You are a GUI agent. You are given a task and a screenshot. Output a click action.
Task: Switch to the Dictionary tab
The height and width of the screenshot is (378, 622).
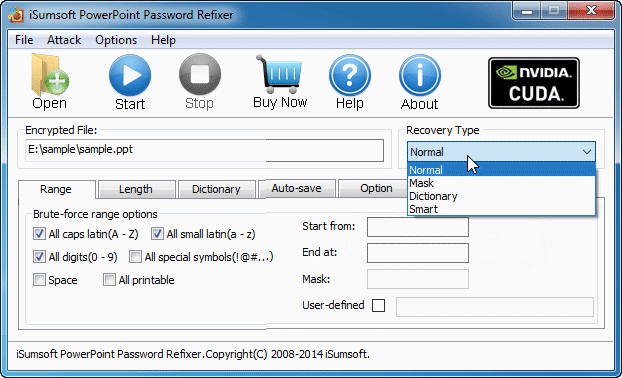[x=217, y=189]
